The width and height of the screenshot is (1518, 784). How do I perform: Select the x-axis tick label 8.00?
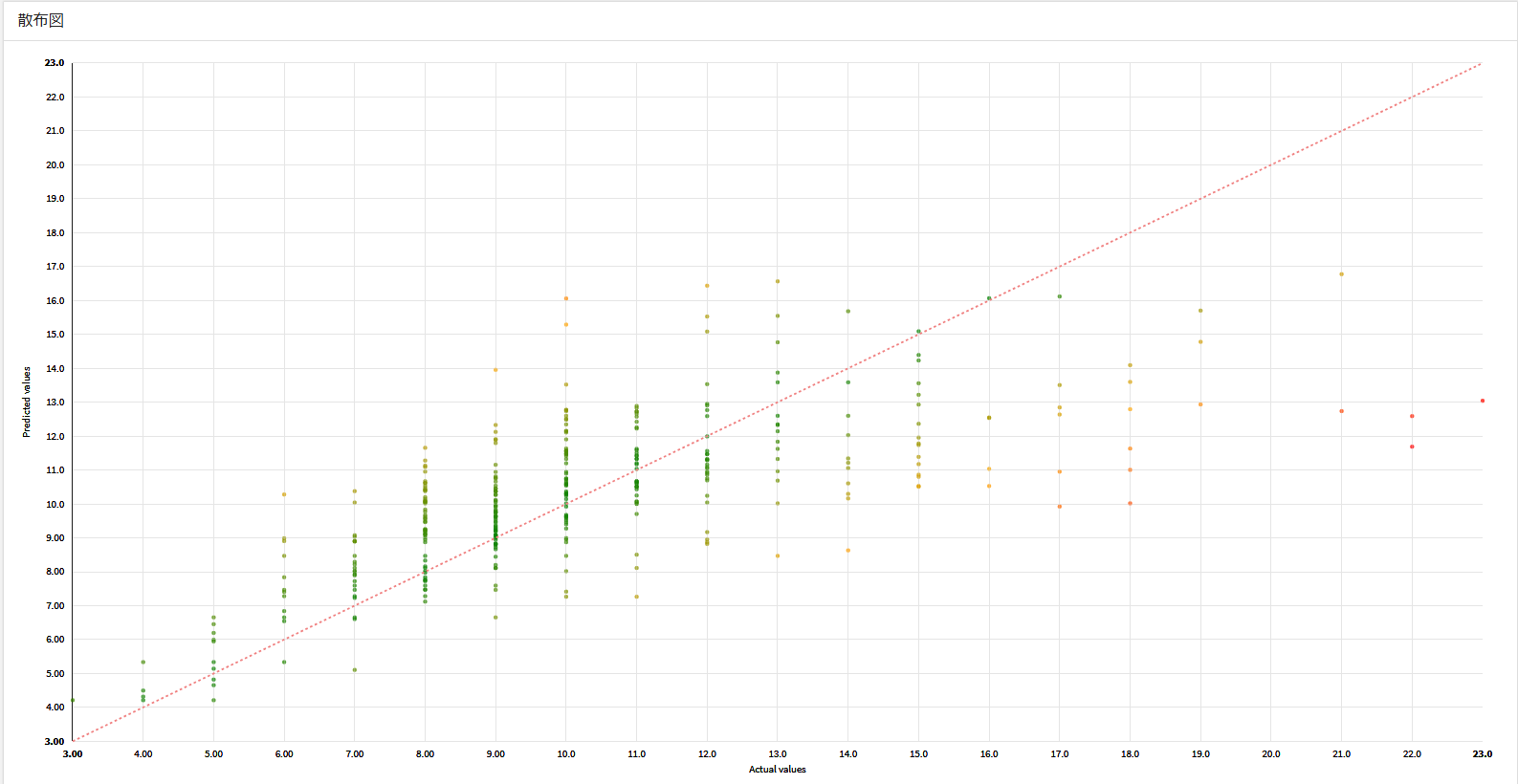[425, 754]
